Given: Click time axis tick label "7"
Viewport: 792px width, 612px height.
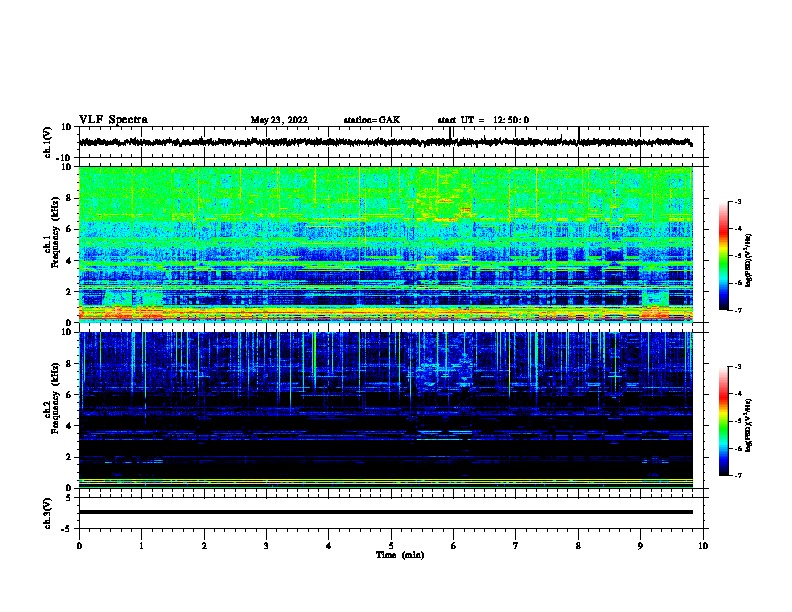Looking at the screenshot, I should [516, 546].
